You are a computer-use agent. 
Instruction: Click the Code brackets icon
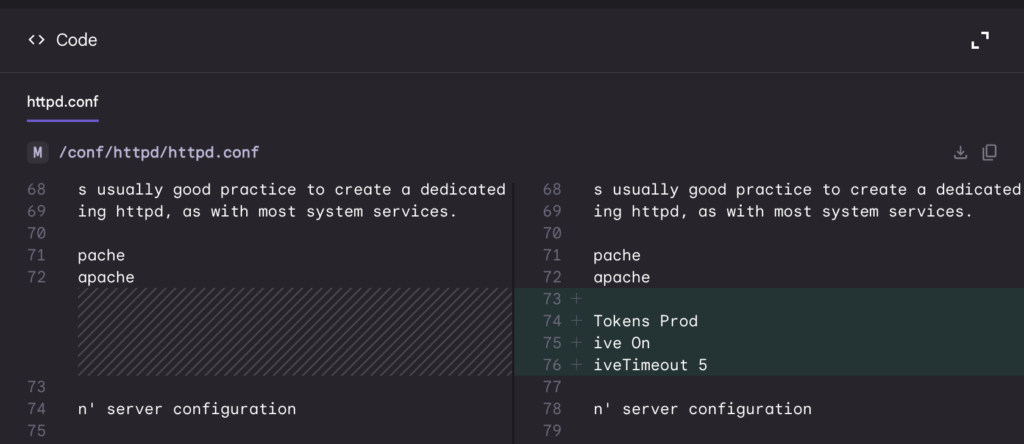pyautogui.click(x=37, y=40)
